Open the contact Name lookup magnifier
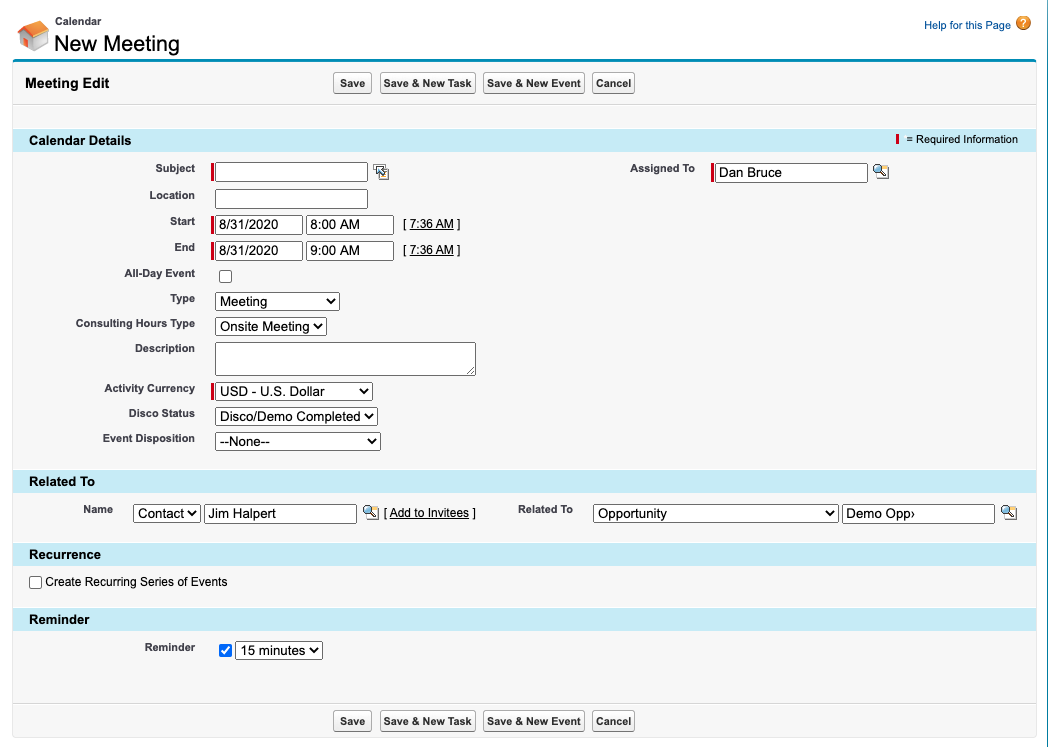 [371, 512]
